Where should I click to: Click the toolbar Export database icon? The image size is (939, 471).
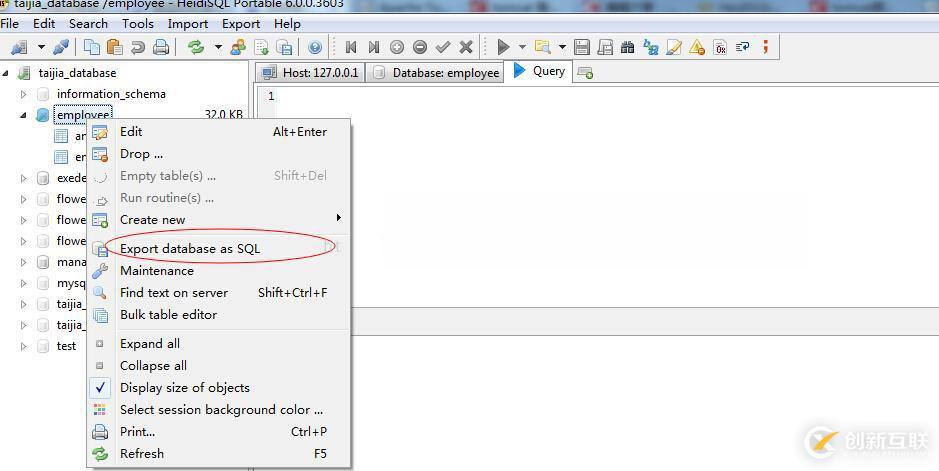pos(284,47)
